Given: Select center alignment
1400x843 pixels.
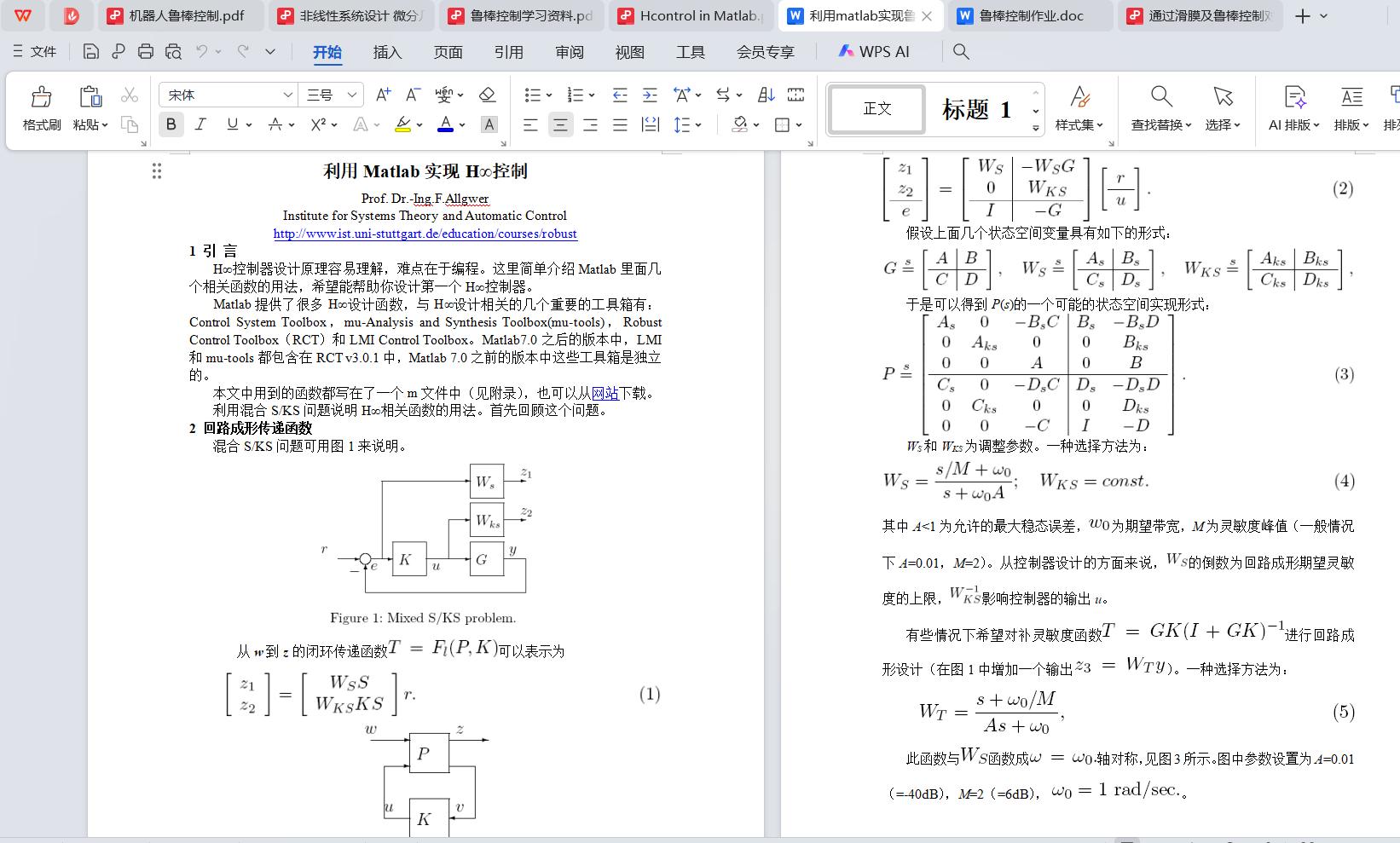Looking at the screenshot, I should tap(560, 125).
